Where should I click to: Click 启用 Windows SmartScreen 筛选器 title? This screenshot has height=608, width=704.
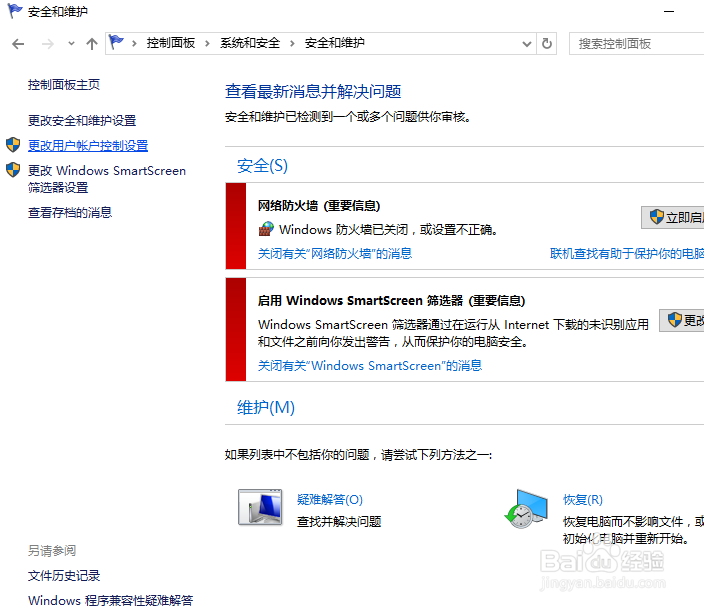[x=392, y=300]
